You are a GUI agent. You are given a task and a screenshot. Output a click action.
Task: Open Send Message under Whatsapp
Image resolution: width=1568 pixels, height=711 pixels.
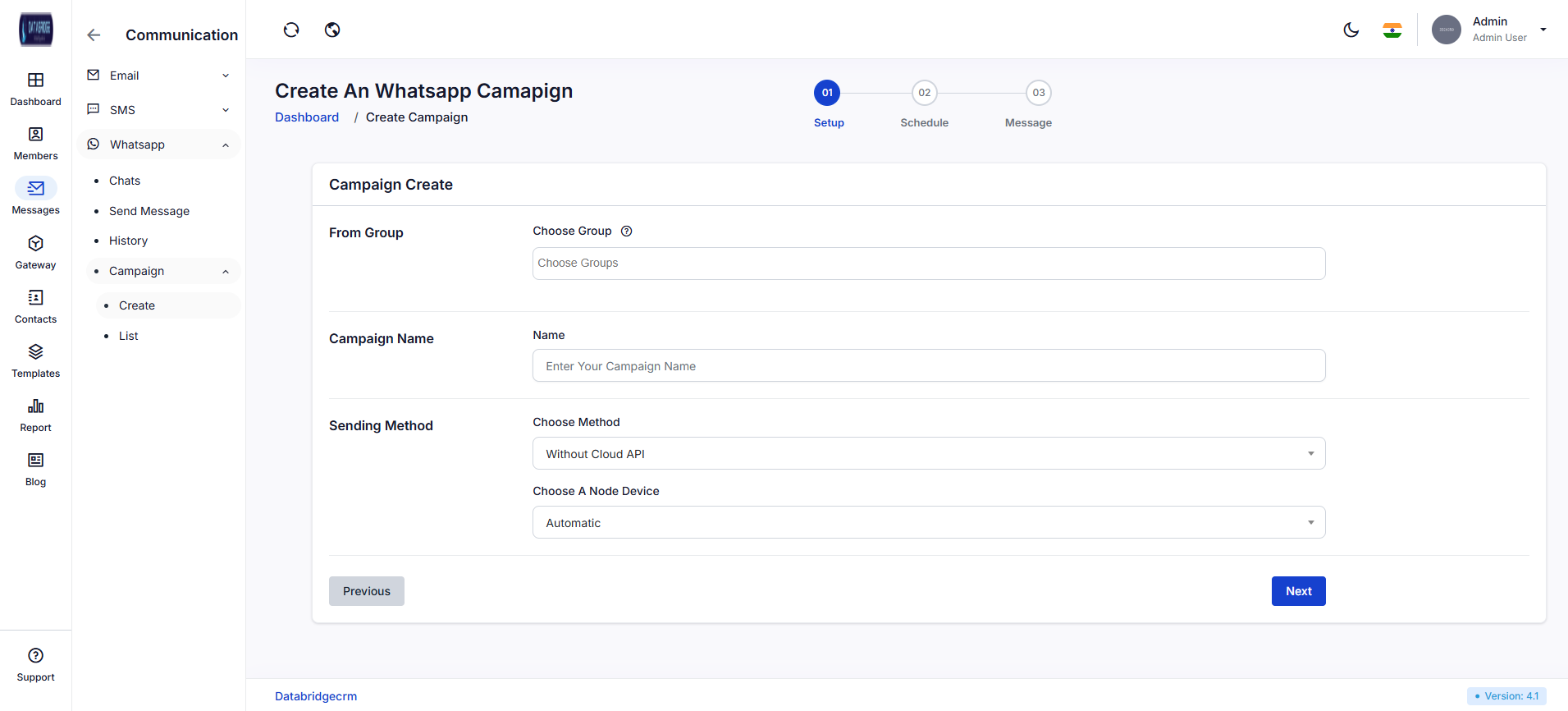coord(149,211)
